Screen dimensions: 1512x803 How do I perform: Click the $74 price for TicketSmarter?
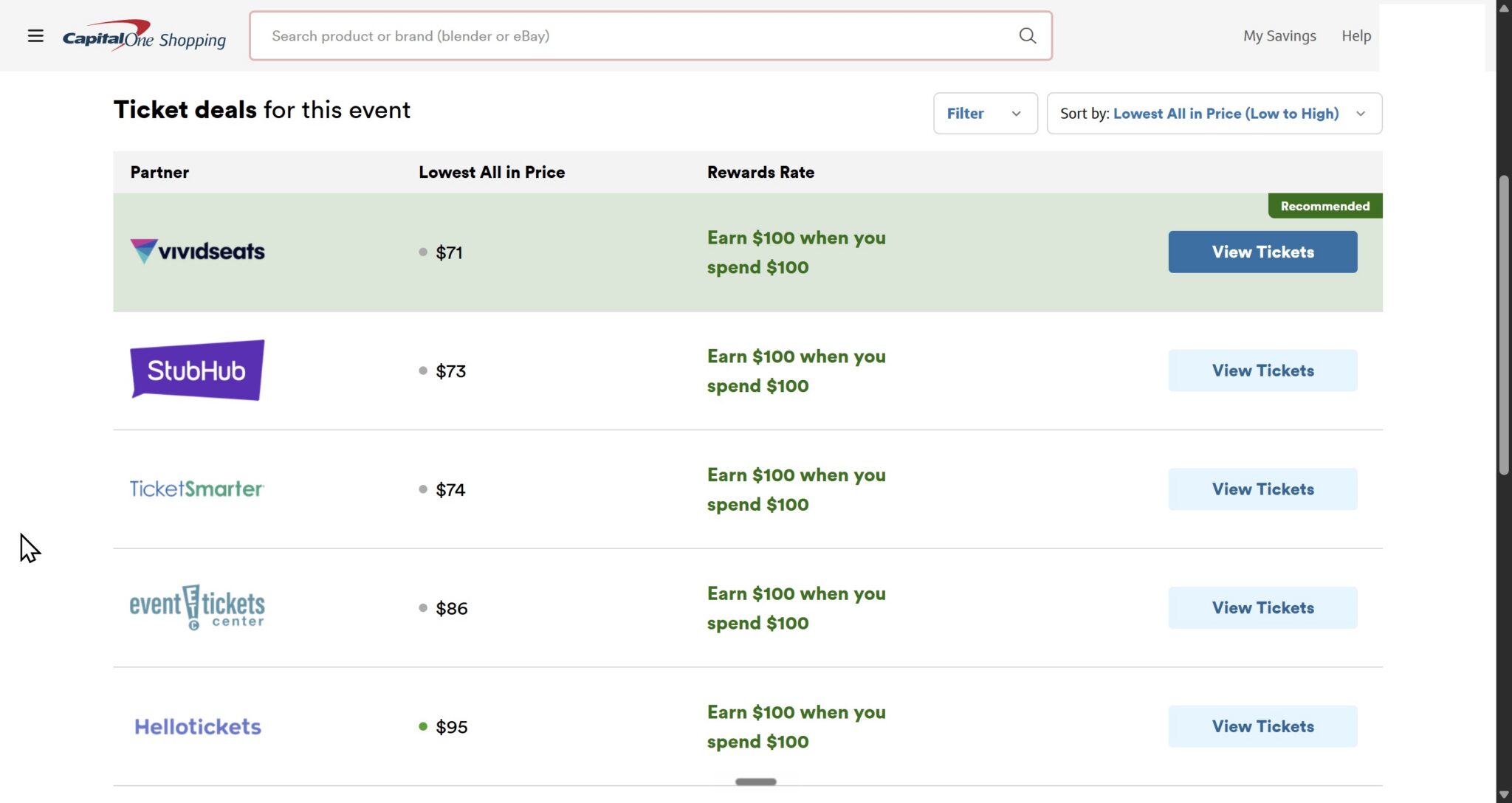pyautogui.click(x=450, y=489)
